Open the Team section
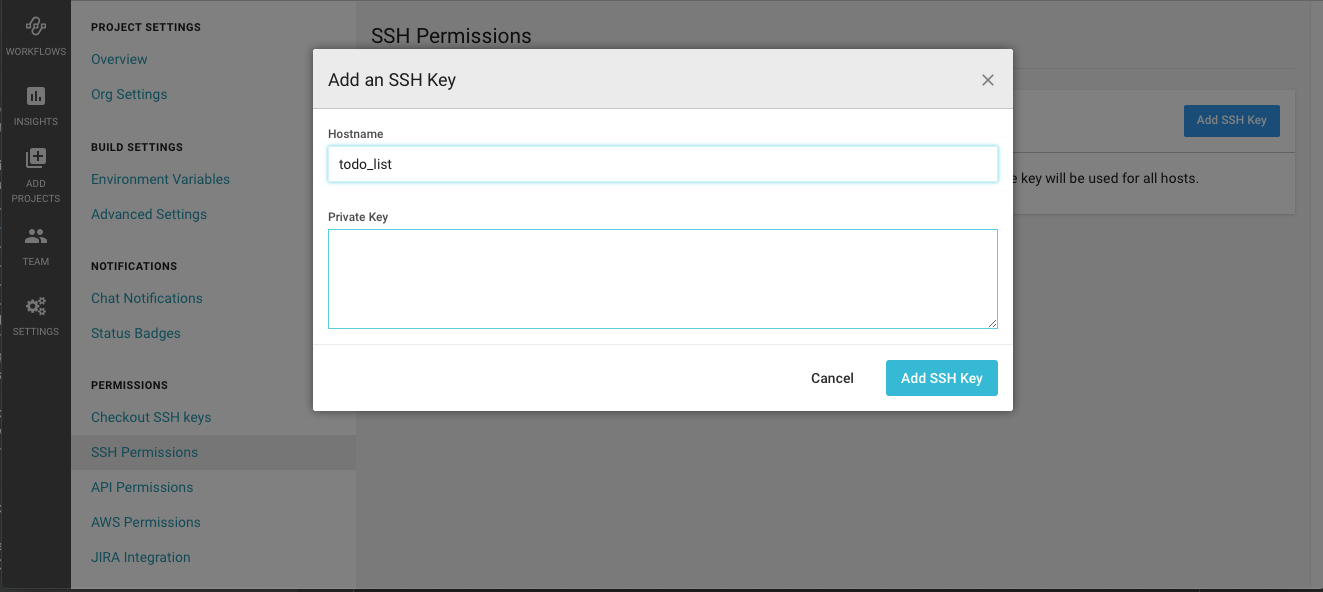The height and width of the screenshot is (592, 1323). (x=36, y=243)
